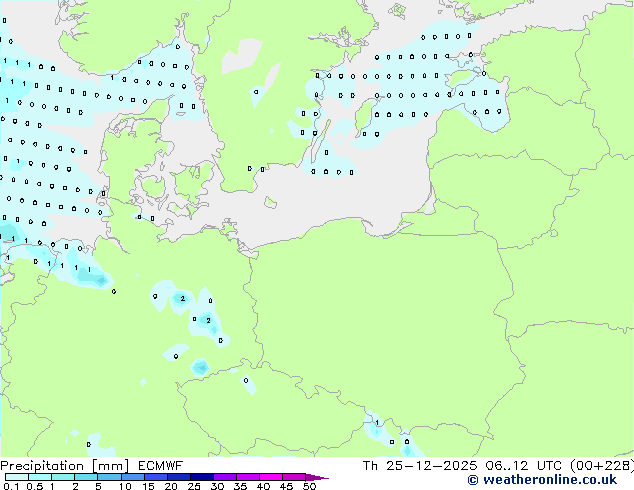The width and height of the screenshot is (634, 490).
Task: Select the 35–40 mm legend color box
Action: 248,477
